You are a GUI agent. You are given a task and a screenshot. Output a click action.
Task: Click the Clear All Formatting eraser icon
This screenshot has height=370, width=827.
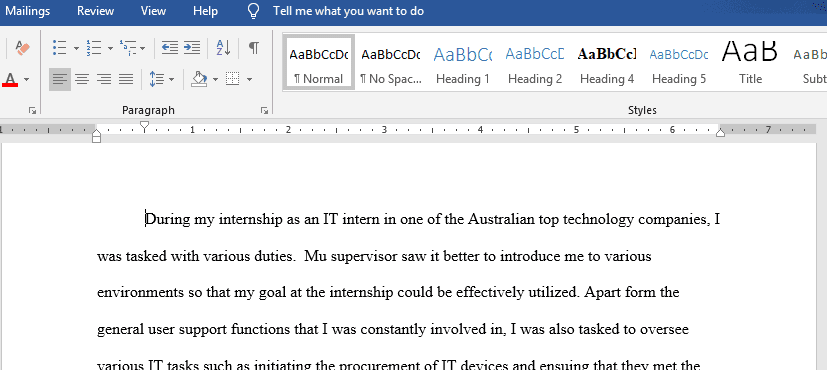tap(23, 48)
